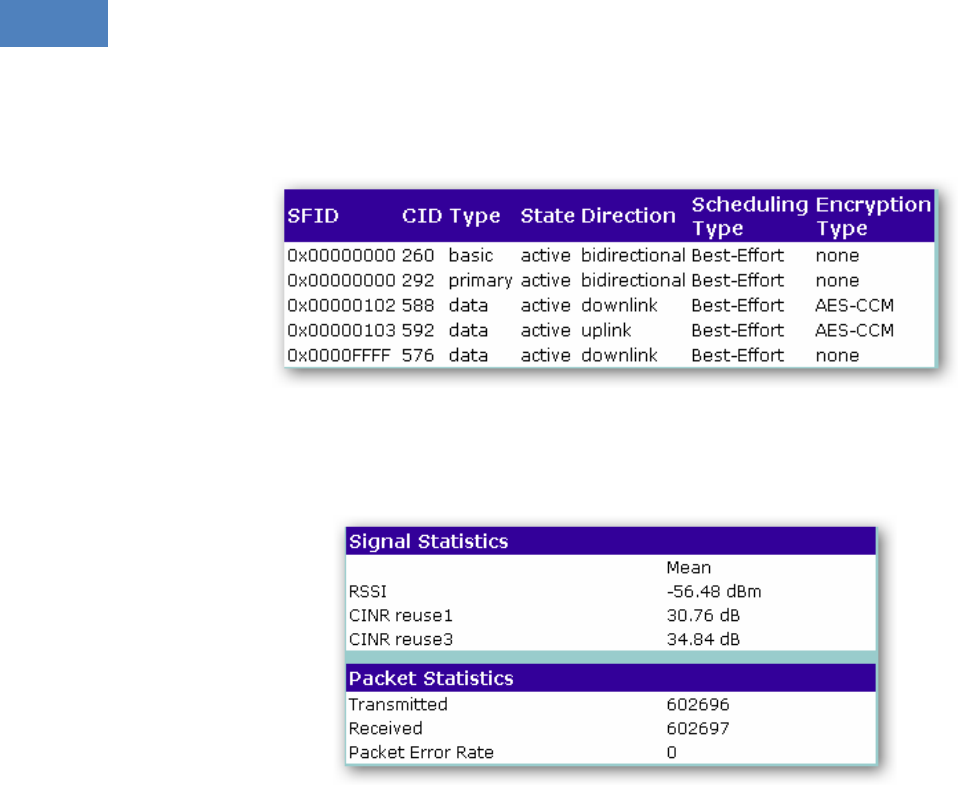Click the CINR reuse3 label

(401, 639)
